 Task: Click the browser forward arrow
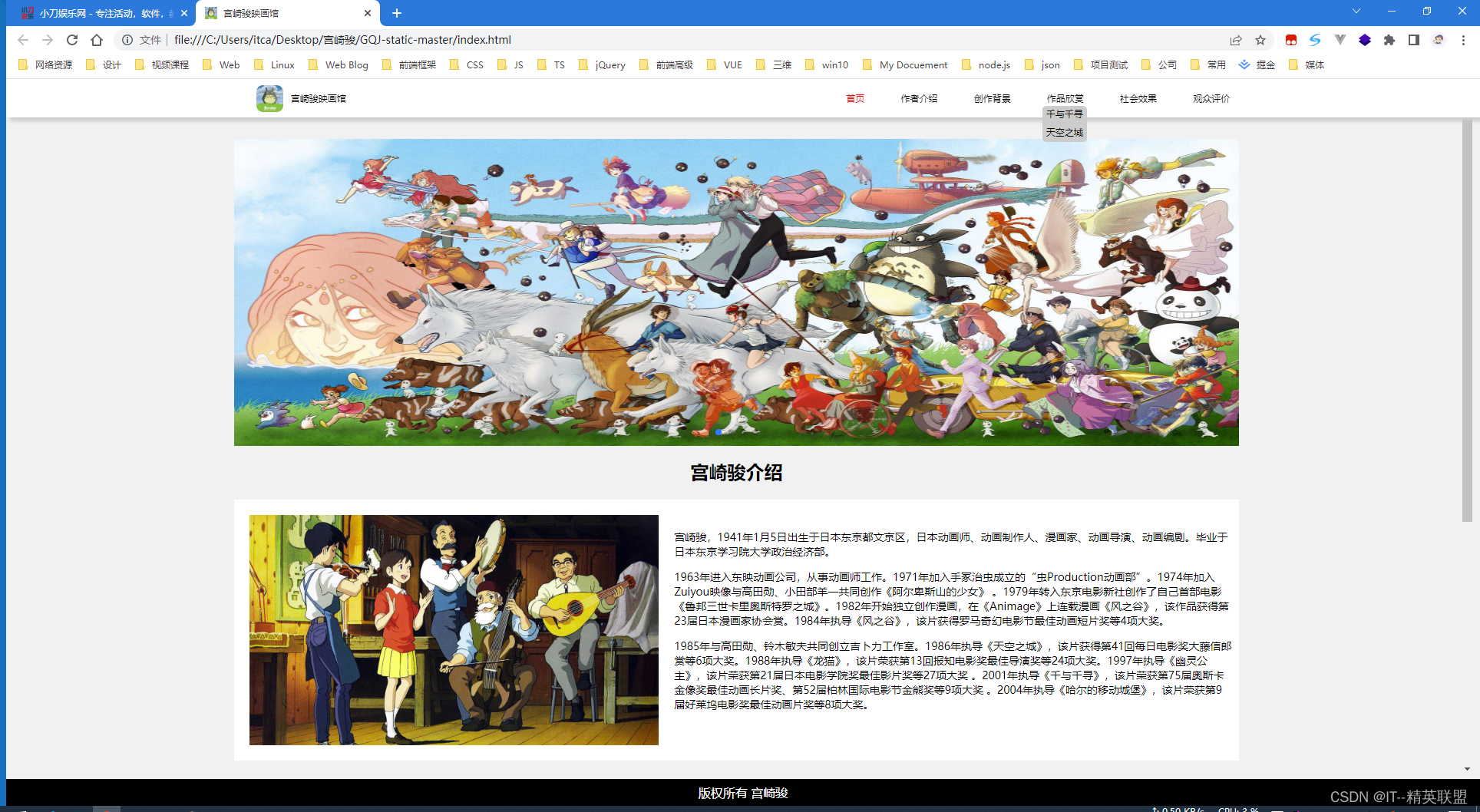48,40
